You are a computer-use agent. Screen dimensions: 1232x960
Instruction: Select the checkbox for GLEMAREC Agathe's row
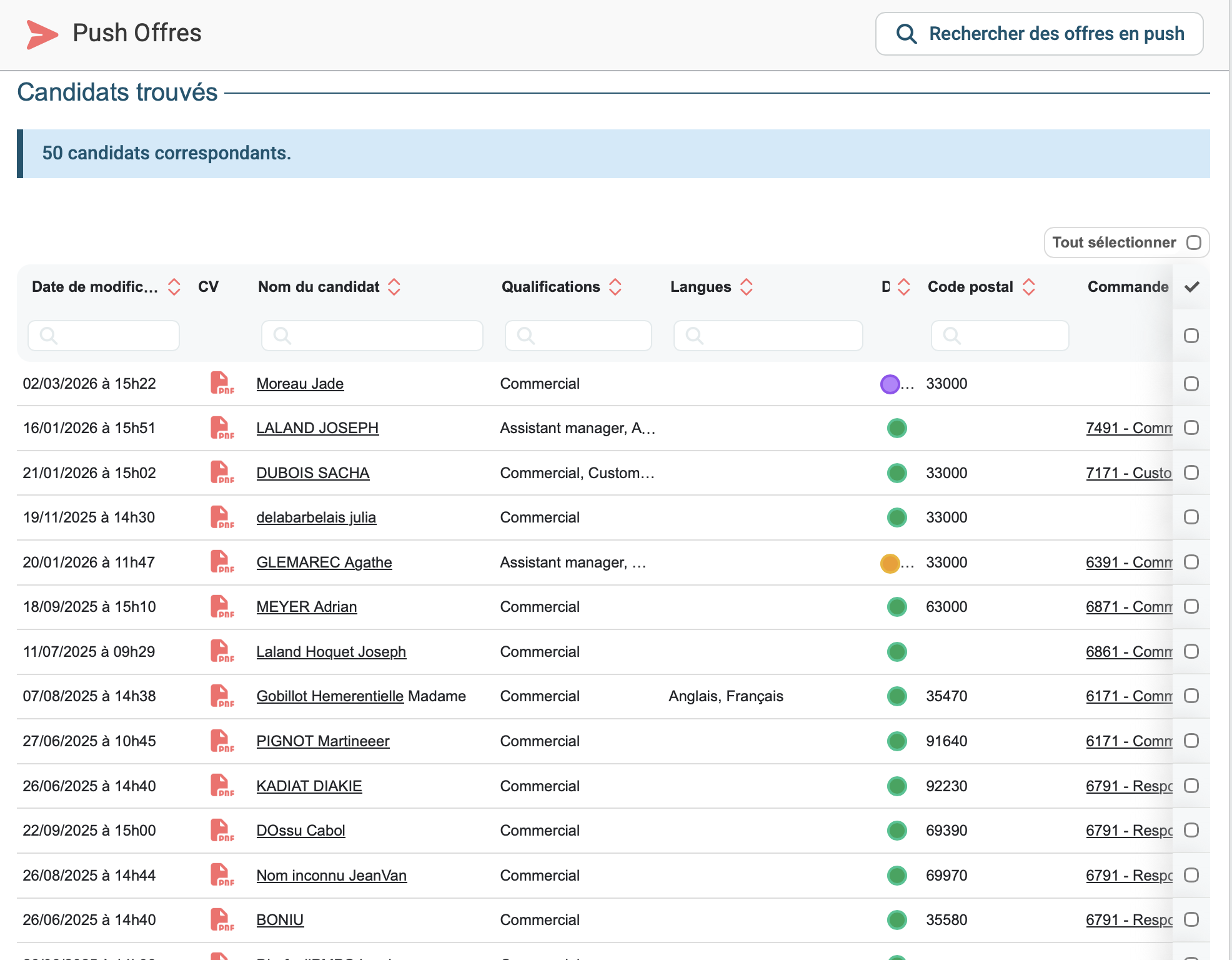coord(1191,562)
